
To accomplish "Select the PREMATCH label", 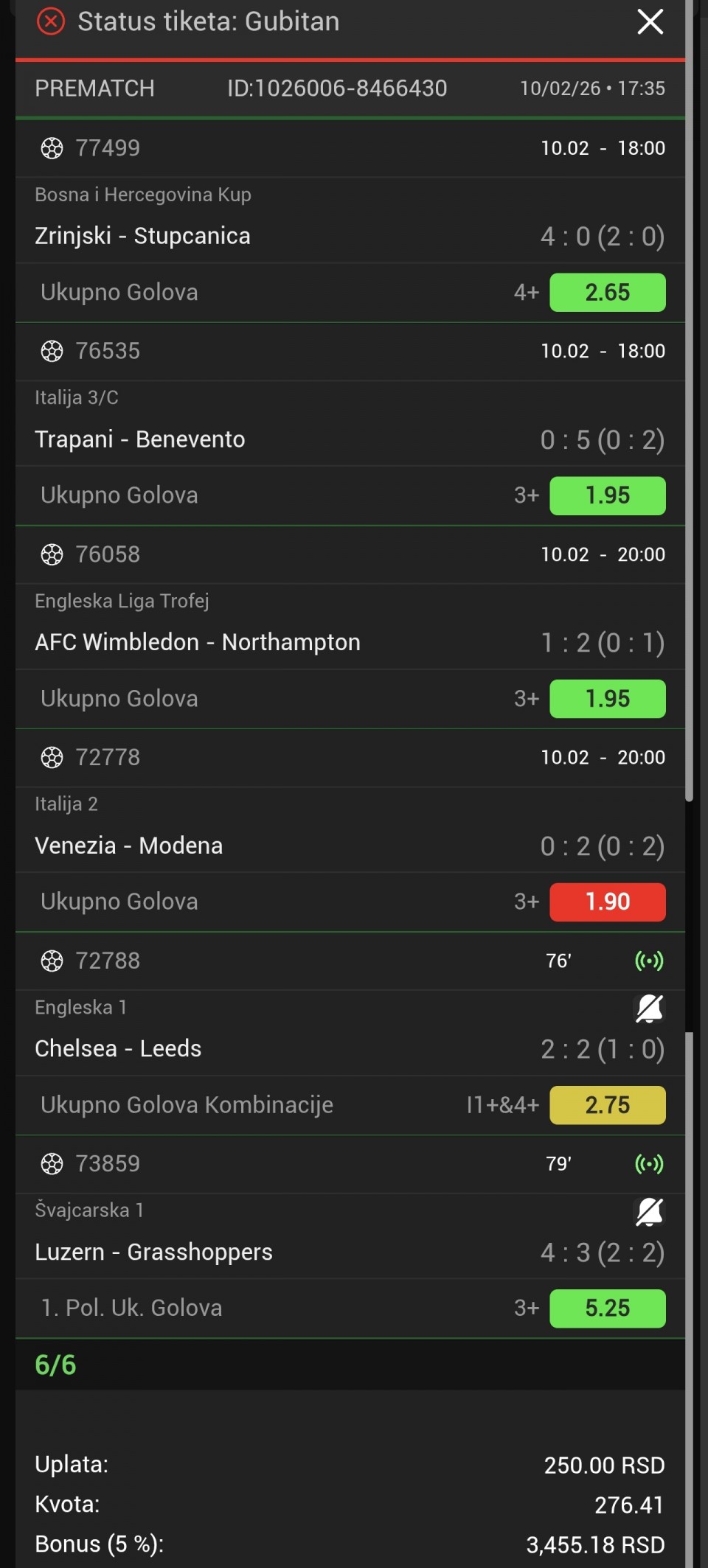I will pos(94,88).
